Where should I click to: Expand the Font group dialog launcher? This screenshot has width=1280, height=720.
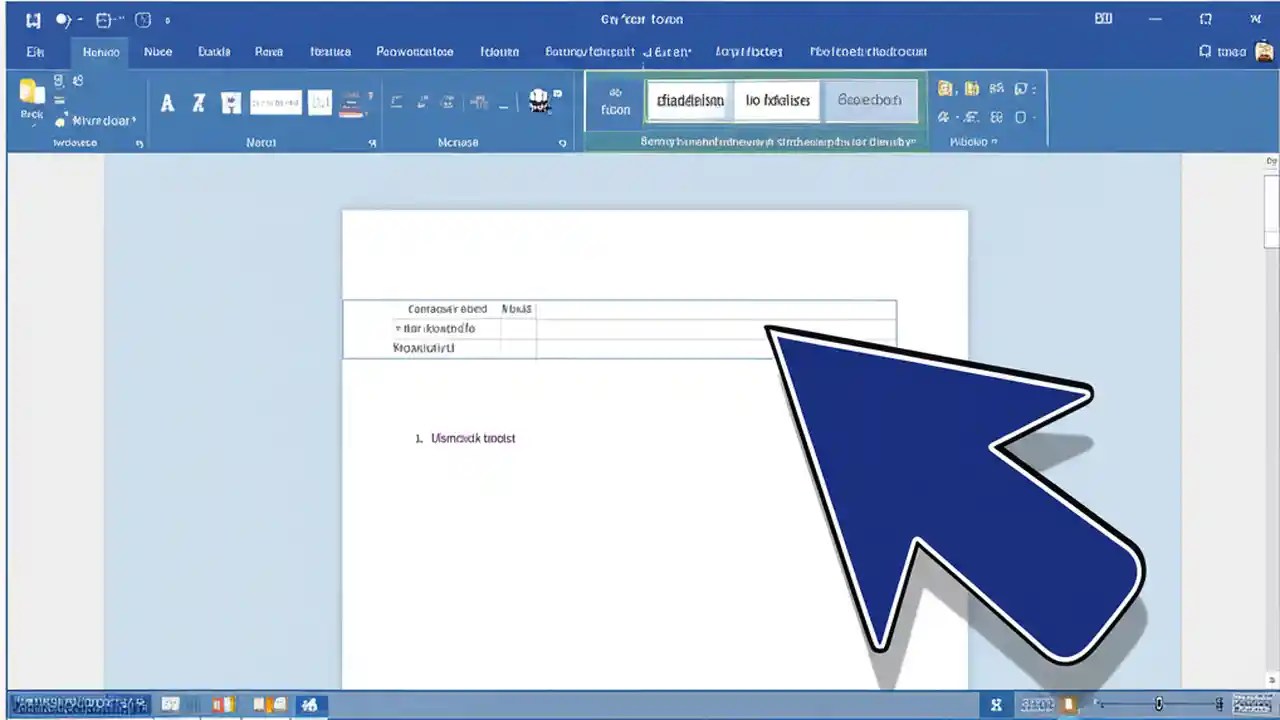click(x=372, y=142)
